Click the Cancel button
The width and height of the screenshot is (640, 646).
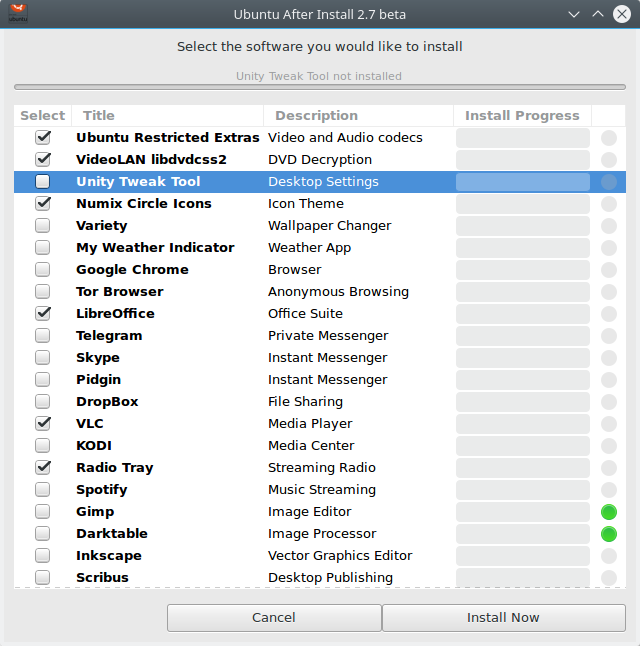[x=274, y=618]
